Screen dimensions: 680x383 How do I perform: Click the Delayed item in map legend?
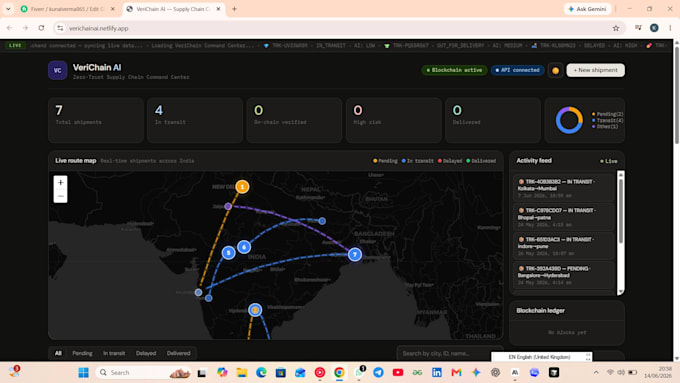[450, 161]
